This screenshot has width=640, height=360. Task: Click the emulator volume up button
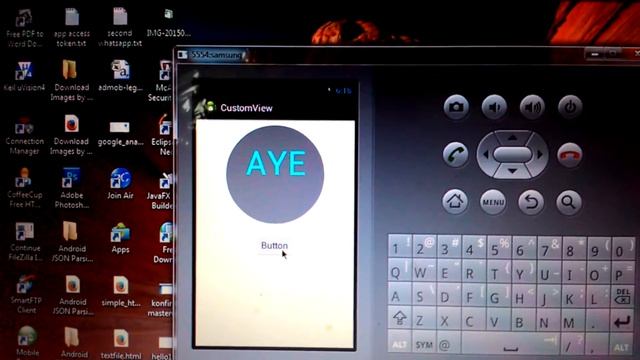pos(532,107)
